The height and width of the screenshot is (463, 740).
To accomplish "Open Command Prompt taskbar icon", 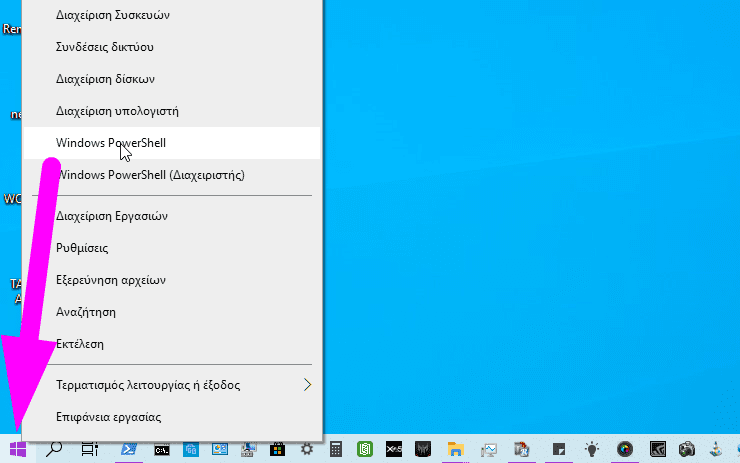I will pyautogui.click(x=162, y=450).
